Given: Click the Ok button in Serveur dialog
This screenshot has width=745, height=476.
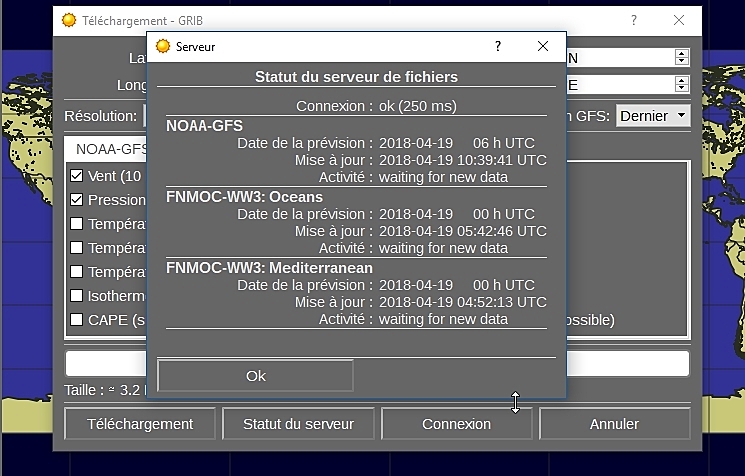Looking at the screenshot, I should (x=256, y=376).
